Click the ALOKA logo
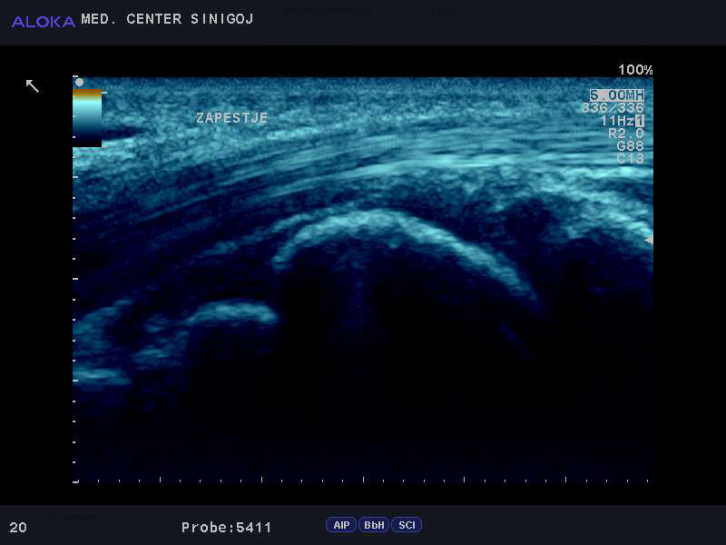Image resolution: width=726 pixels, height=545 pixels. 43,22
